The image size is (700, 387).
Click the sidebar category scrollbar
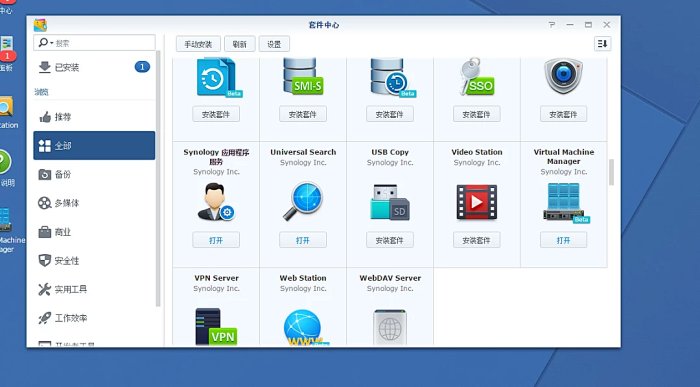pyautogui.click(x=158, y=179)
